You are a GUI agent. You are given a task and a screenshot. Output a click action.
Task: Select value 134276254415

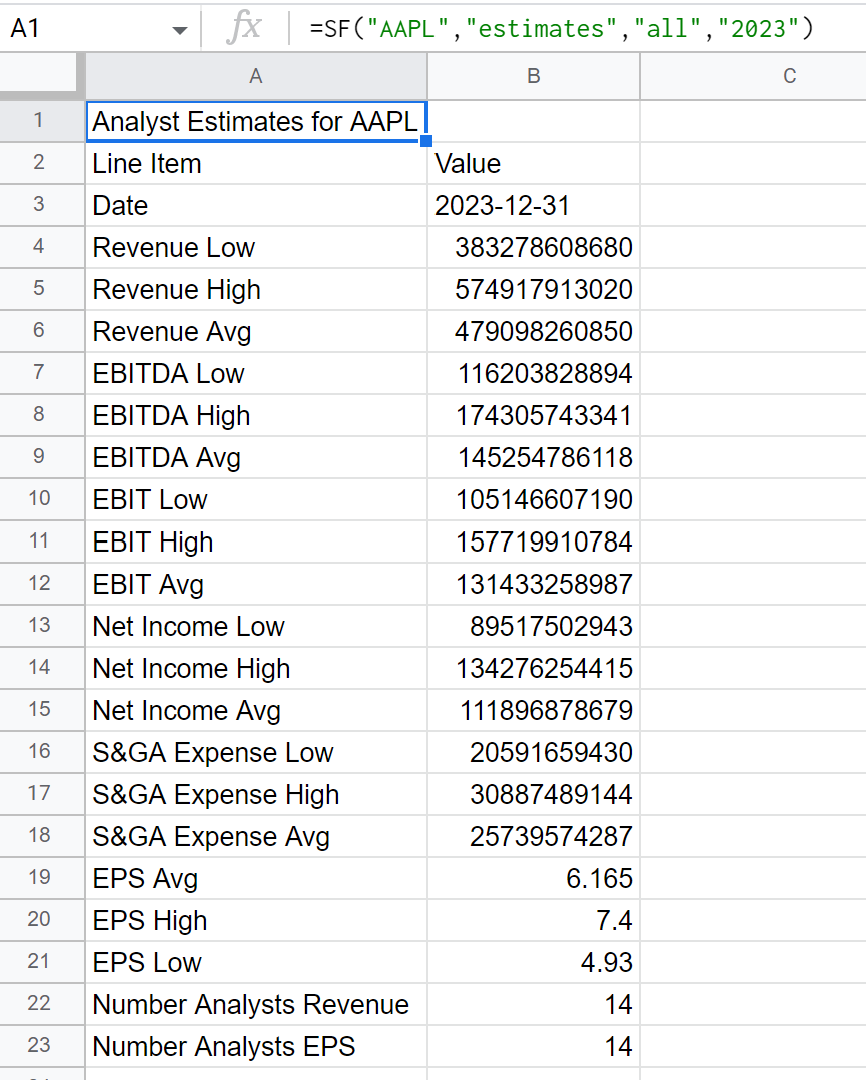[533, 668]
